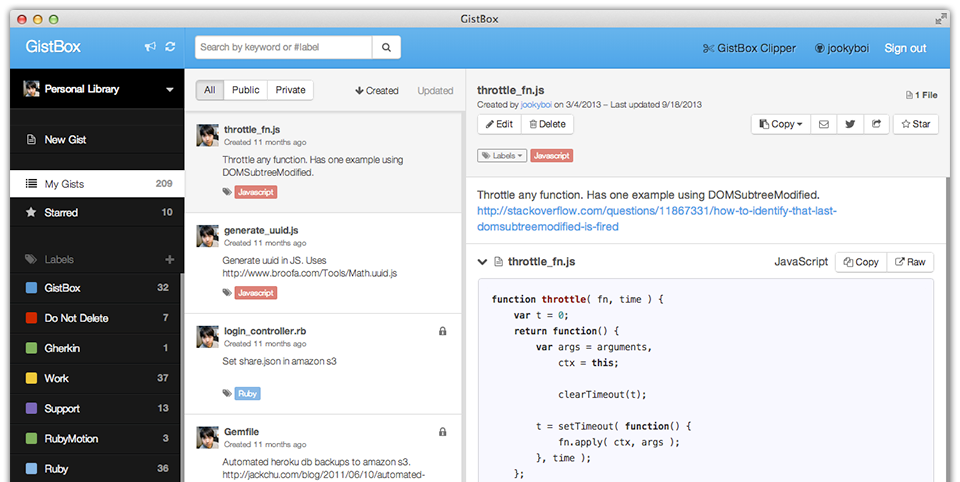Click Javascript label in detail pane

552,156
